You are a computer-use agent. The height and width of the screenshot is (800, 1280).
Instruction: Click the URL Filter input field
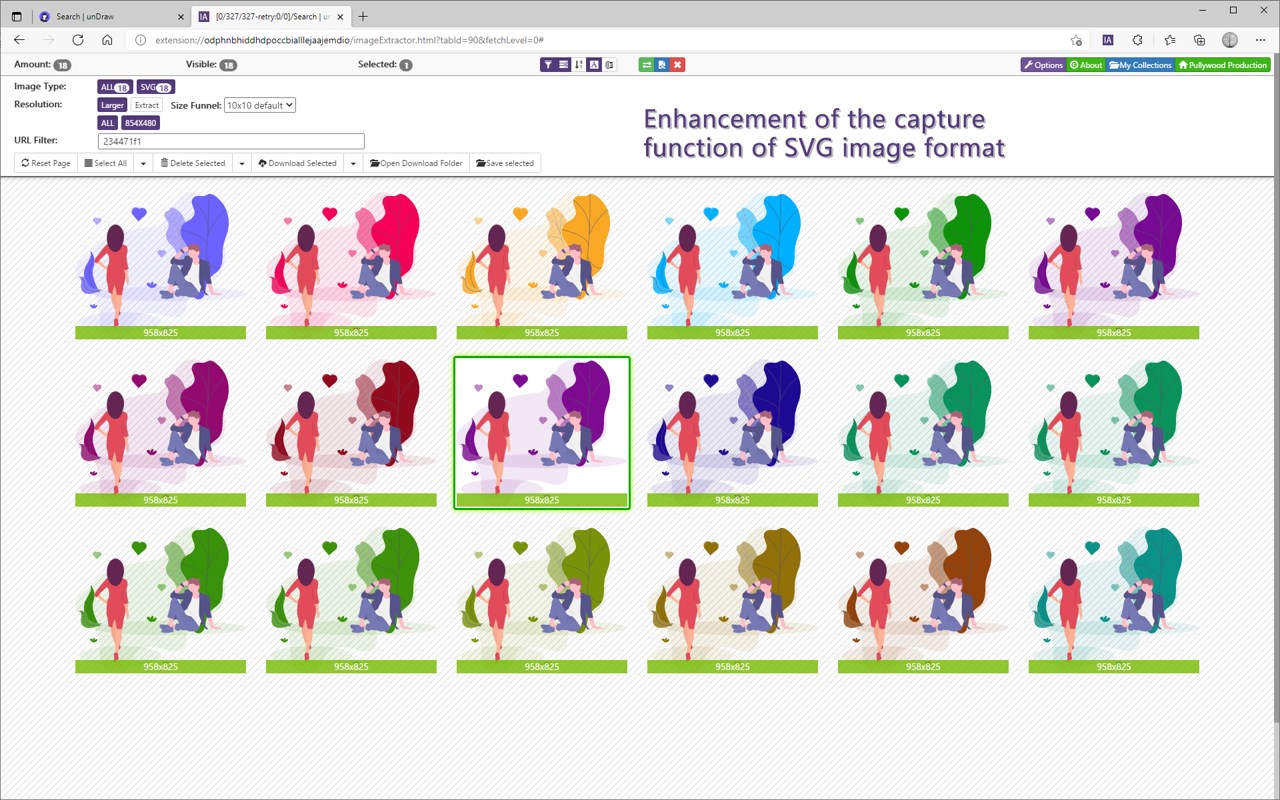[231, 142]
